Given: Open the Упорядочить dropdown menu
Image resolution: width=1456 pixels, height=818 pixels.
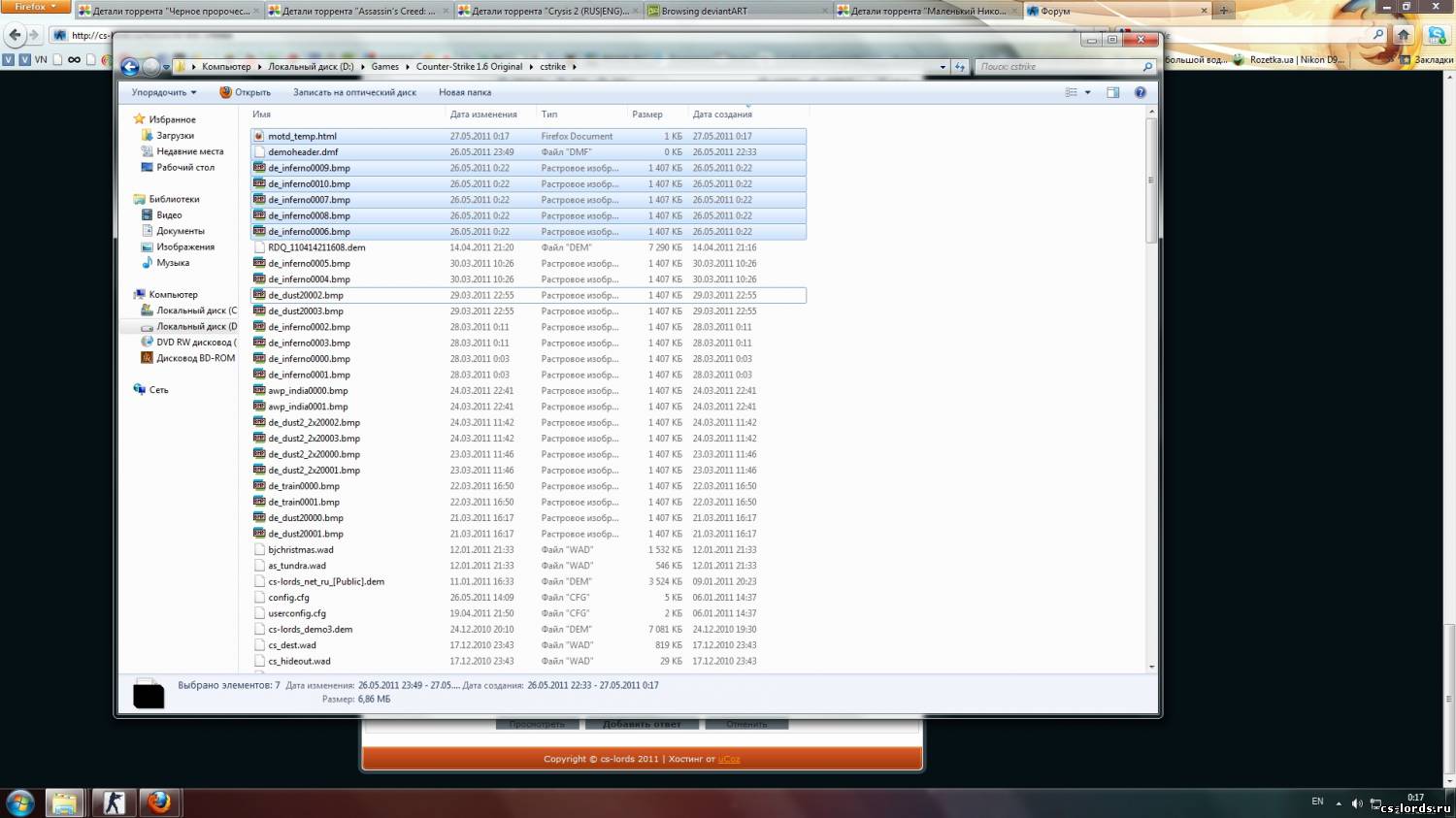Looking at the screenshot, I should (164, 92).
